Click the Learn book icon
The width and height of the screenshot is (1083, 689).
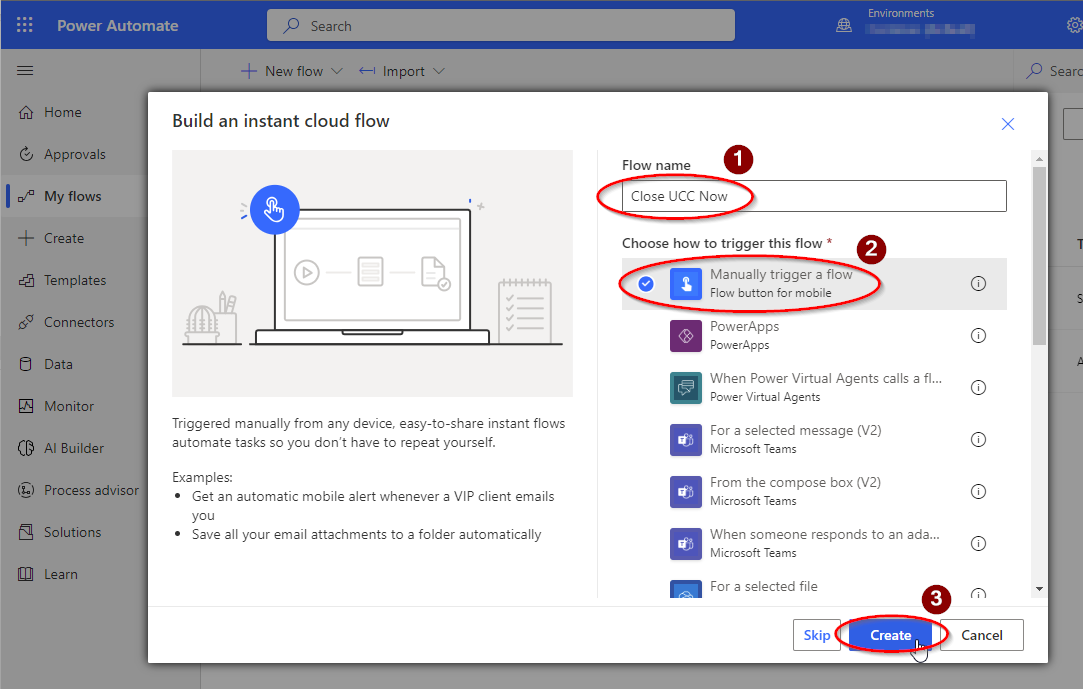pyautogui.click(x=26, y=574)
